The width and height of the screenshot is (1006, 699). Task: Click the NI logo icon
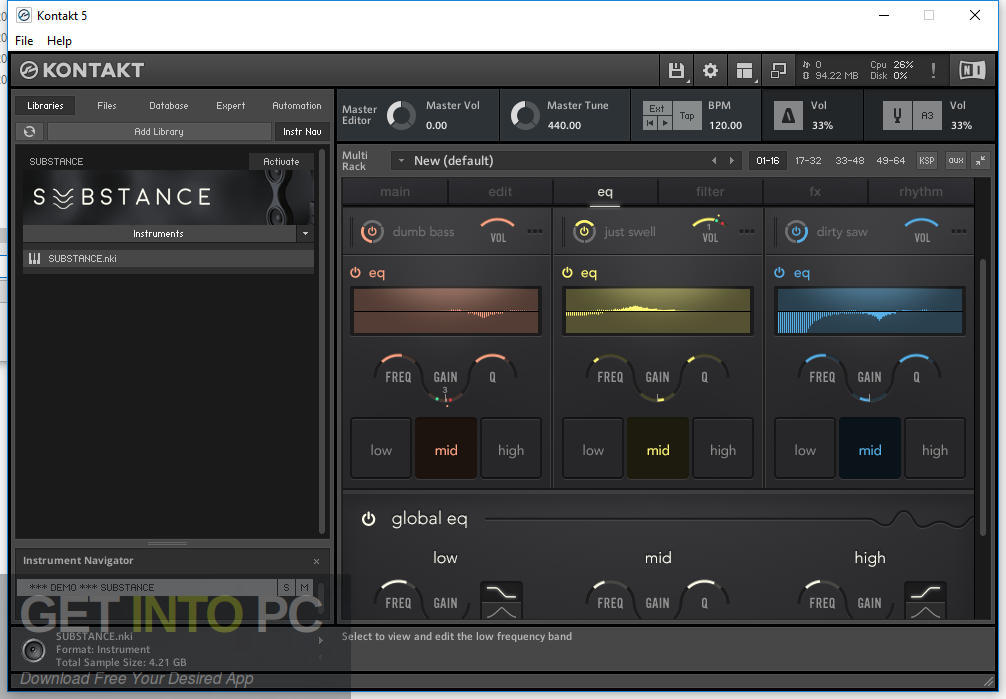972,70
